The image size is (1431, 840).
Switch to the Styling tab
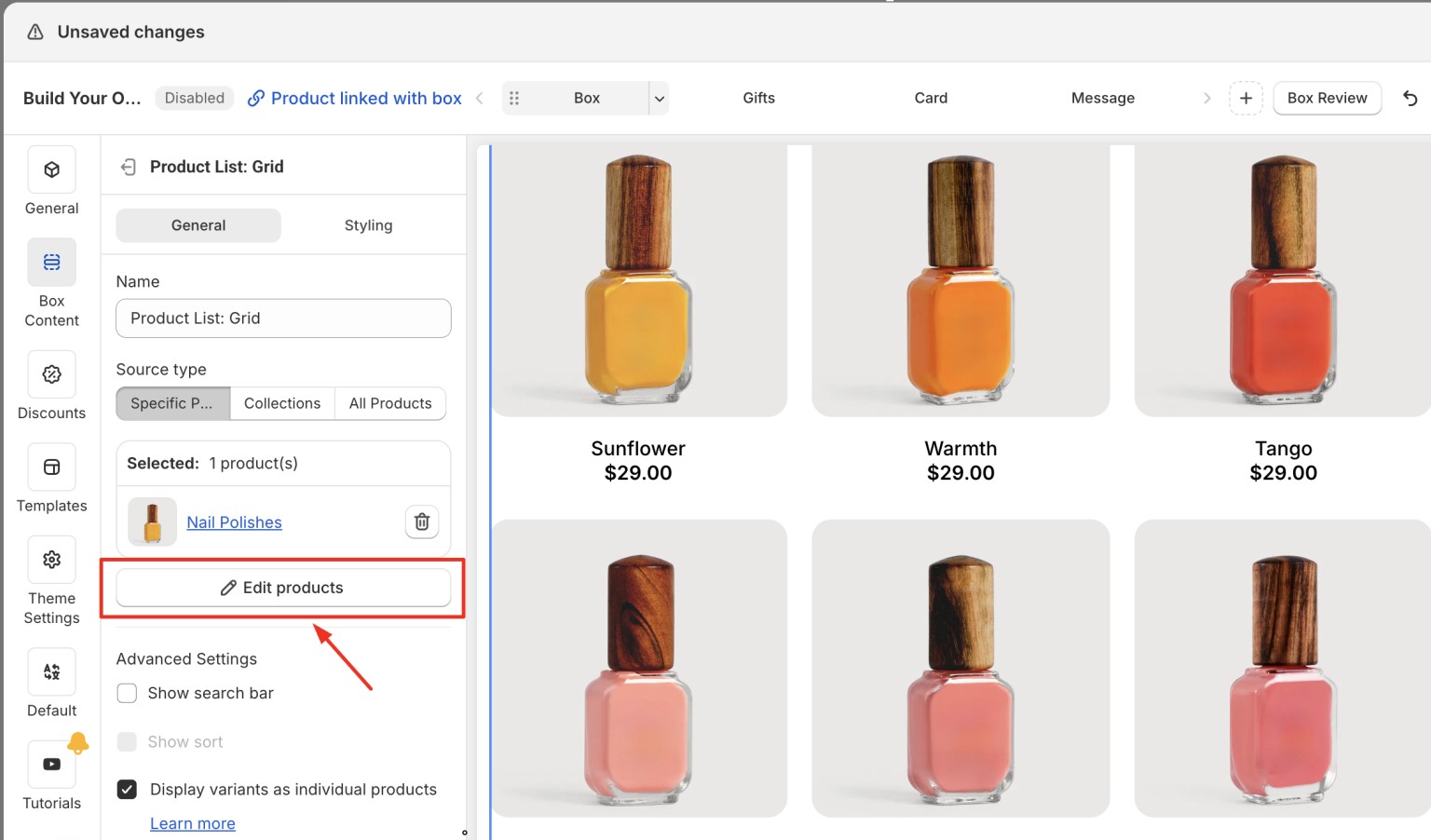click(368, 224)
